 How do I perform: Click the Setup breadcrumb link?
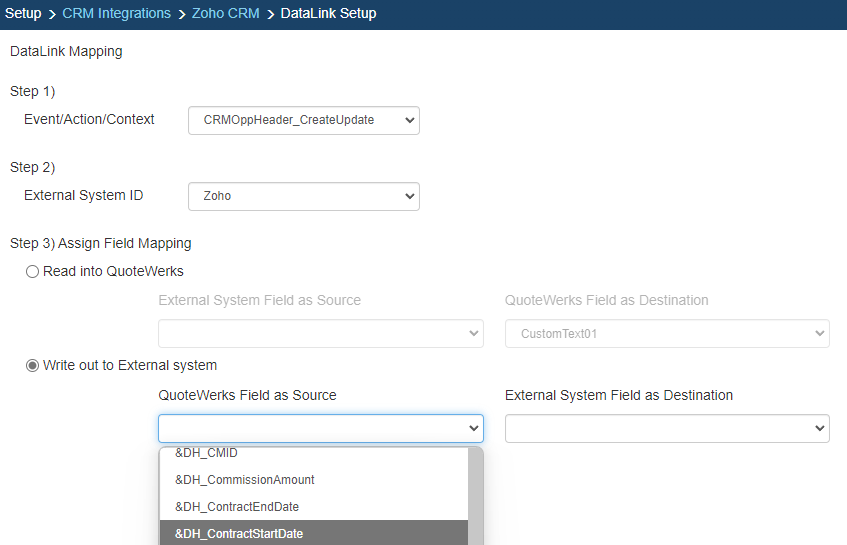(23, 14)
